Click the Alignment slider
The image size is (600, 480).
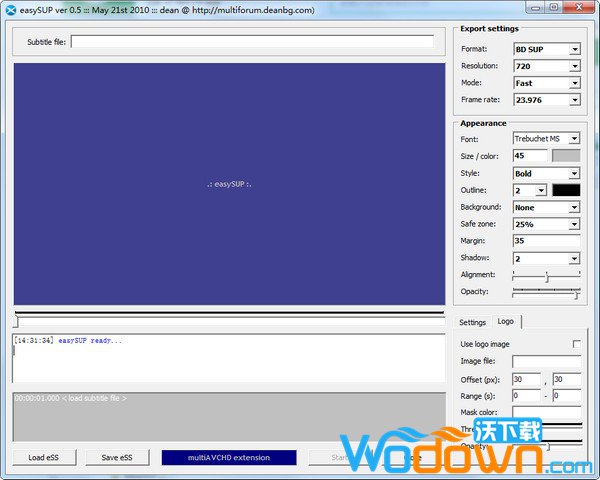pos(546,275)
